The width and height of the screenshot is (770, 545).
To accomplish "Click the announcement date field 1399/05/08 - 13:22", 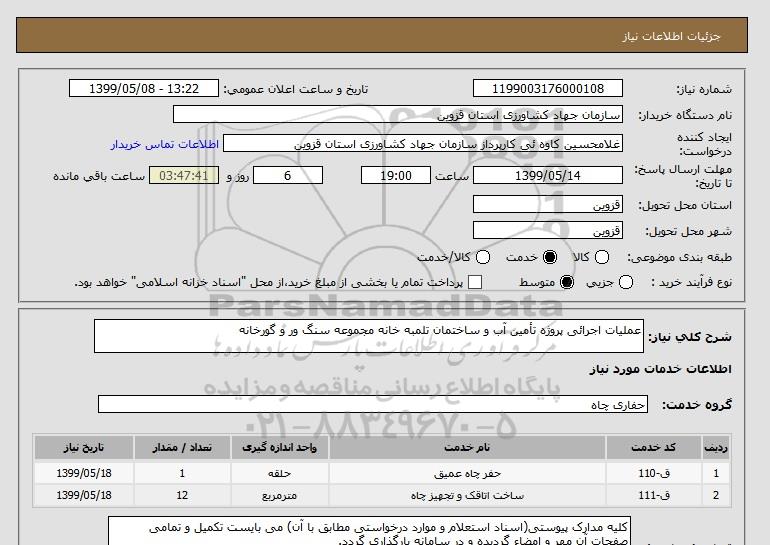I will tap(144, 88).
